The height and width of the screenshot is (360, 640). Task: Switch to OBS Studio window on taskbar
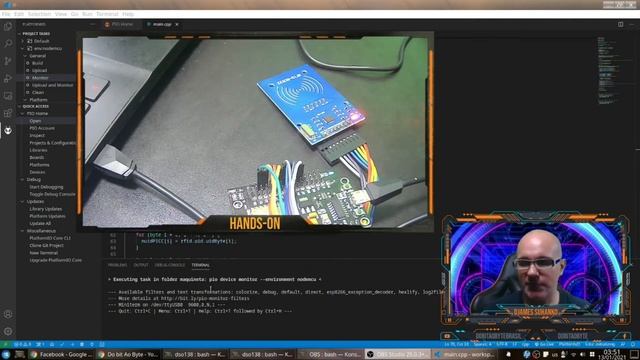(x=397, y=354)
